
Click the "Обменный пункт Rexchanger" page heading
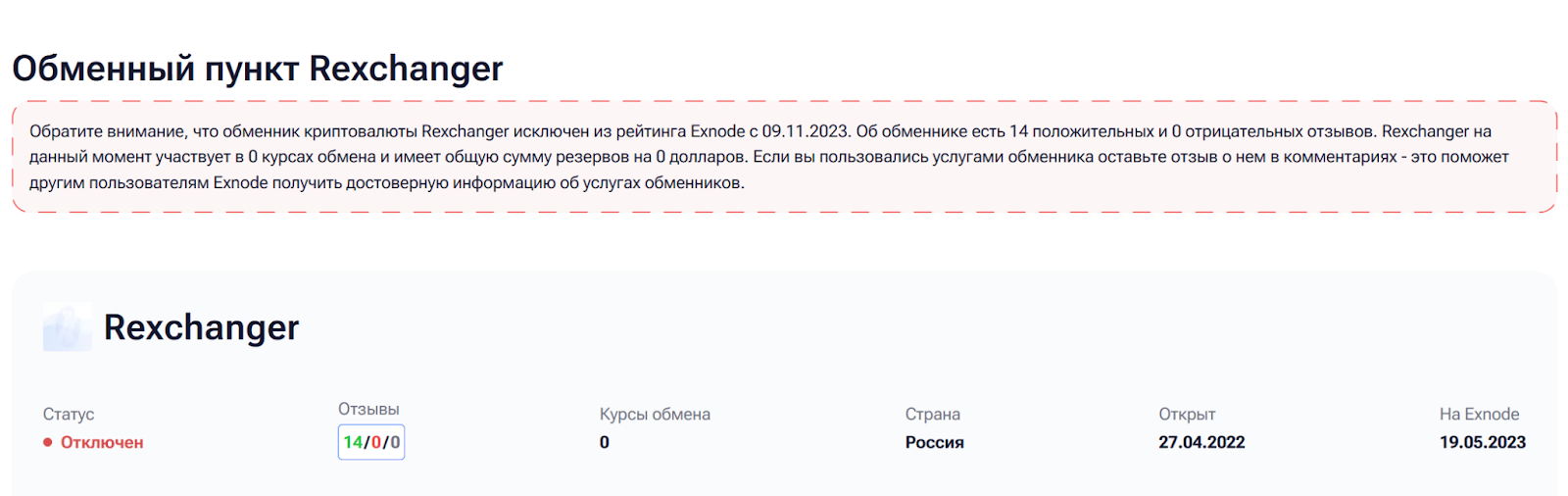257,69
